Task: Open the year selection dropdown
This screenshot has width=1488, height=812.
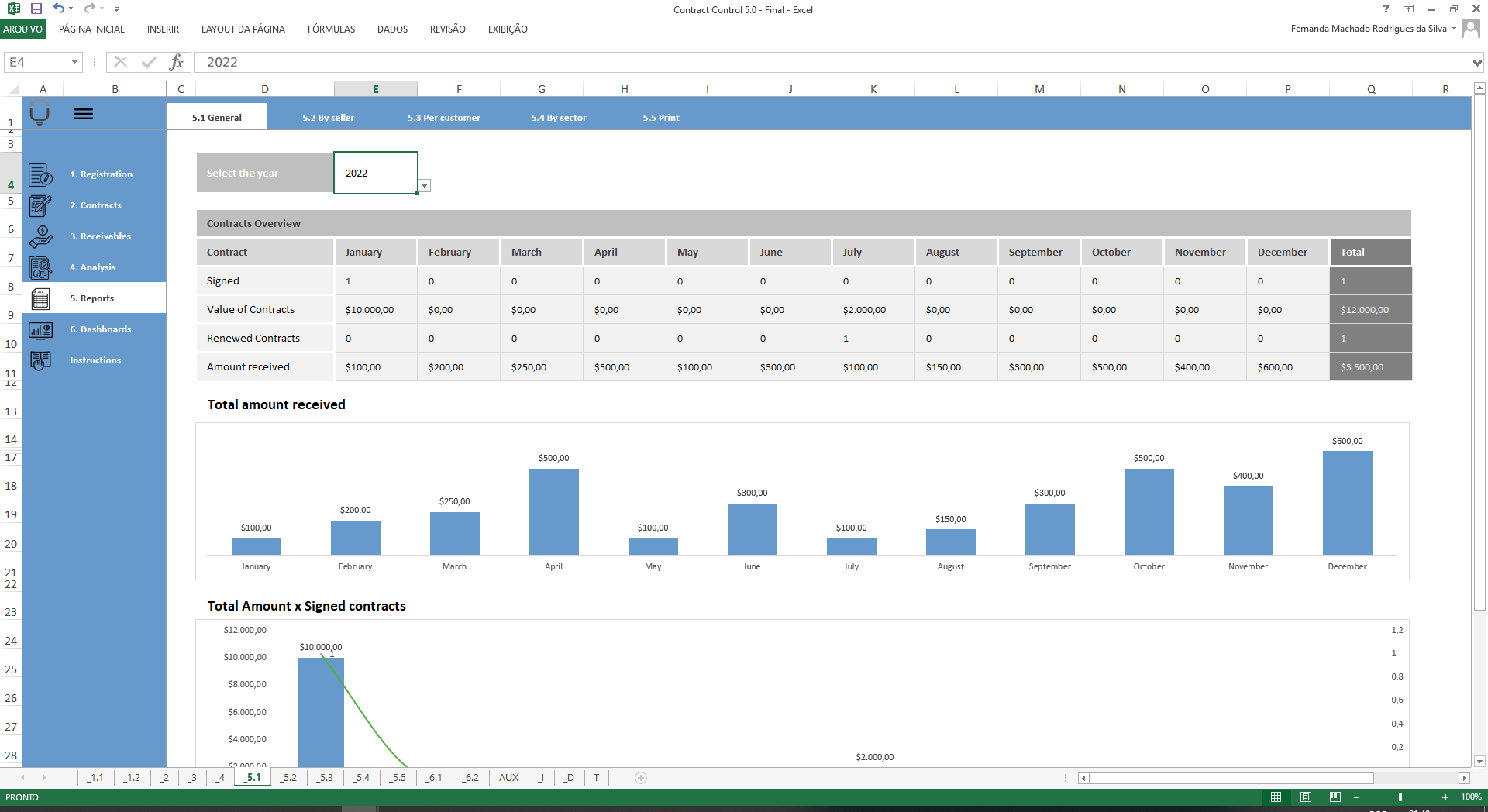Action: (425, 186)
